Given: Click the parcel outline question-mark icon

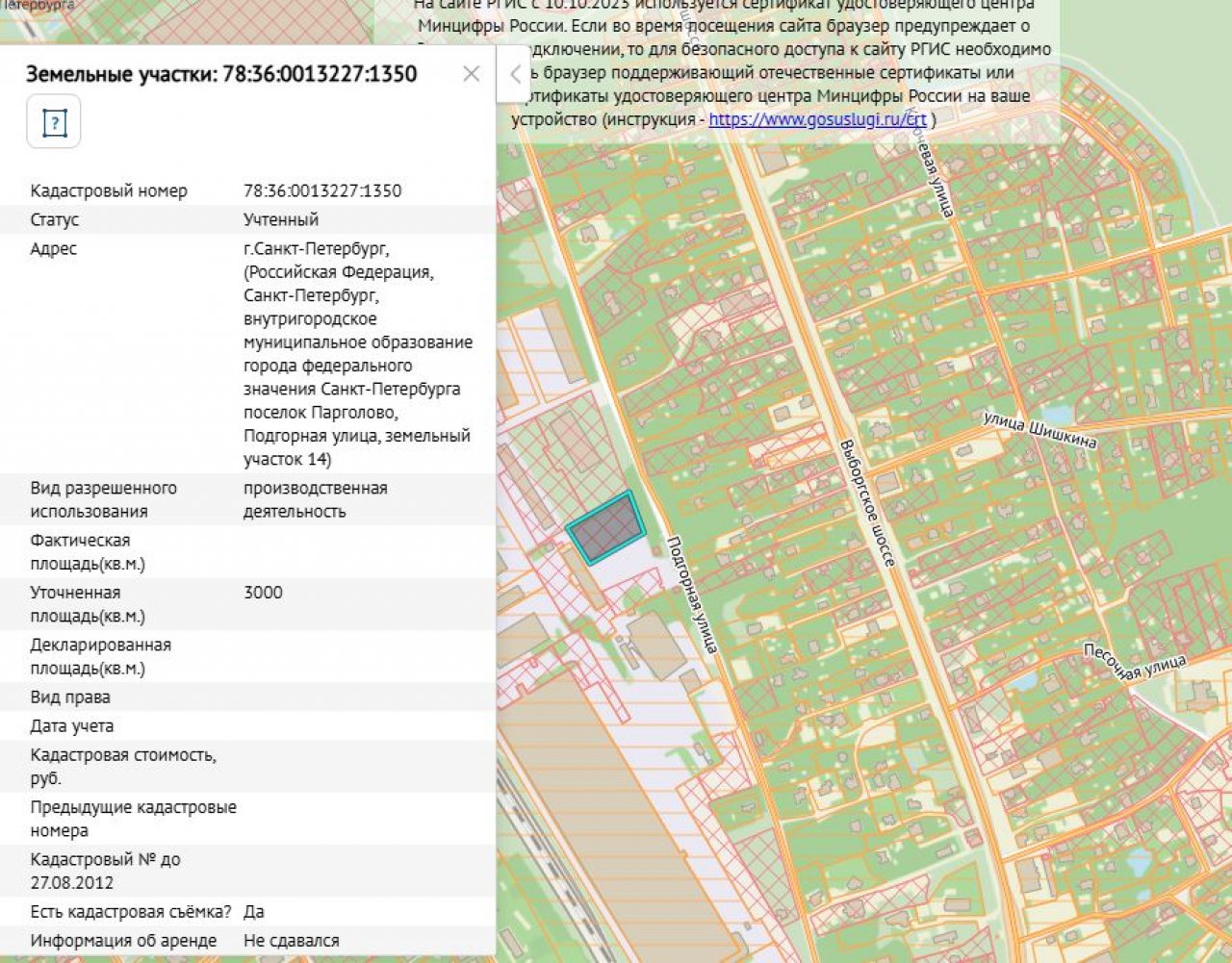Looking at the screenshot, I should (54, 122).
